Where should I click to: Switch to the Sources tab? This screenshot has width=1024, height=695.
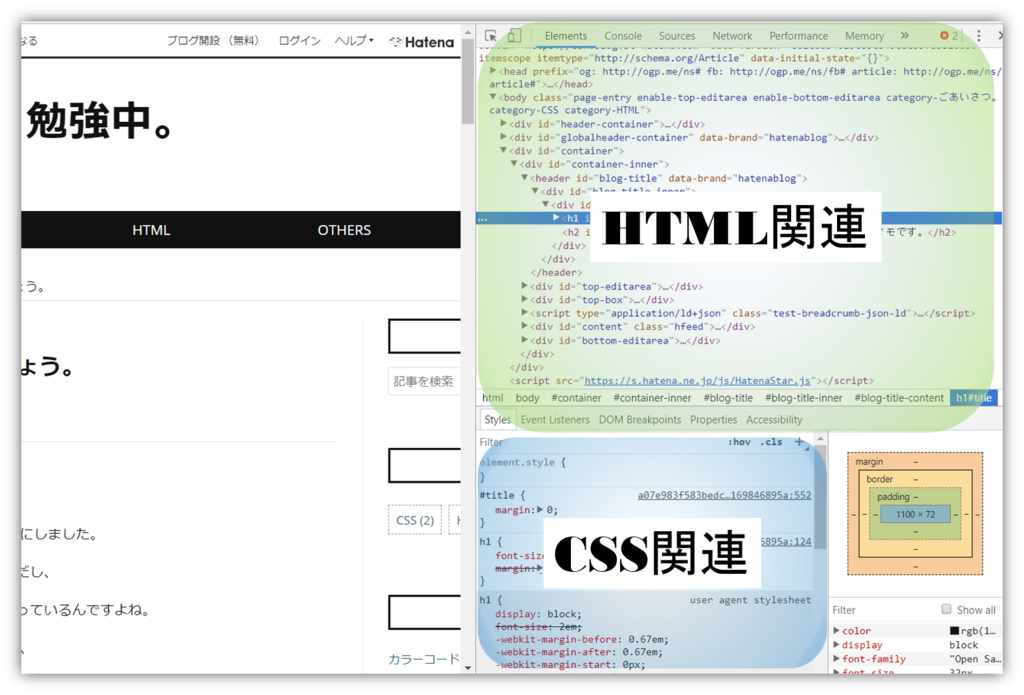pyautogui.click(x=677, y=36)
